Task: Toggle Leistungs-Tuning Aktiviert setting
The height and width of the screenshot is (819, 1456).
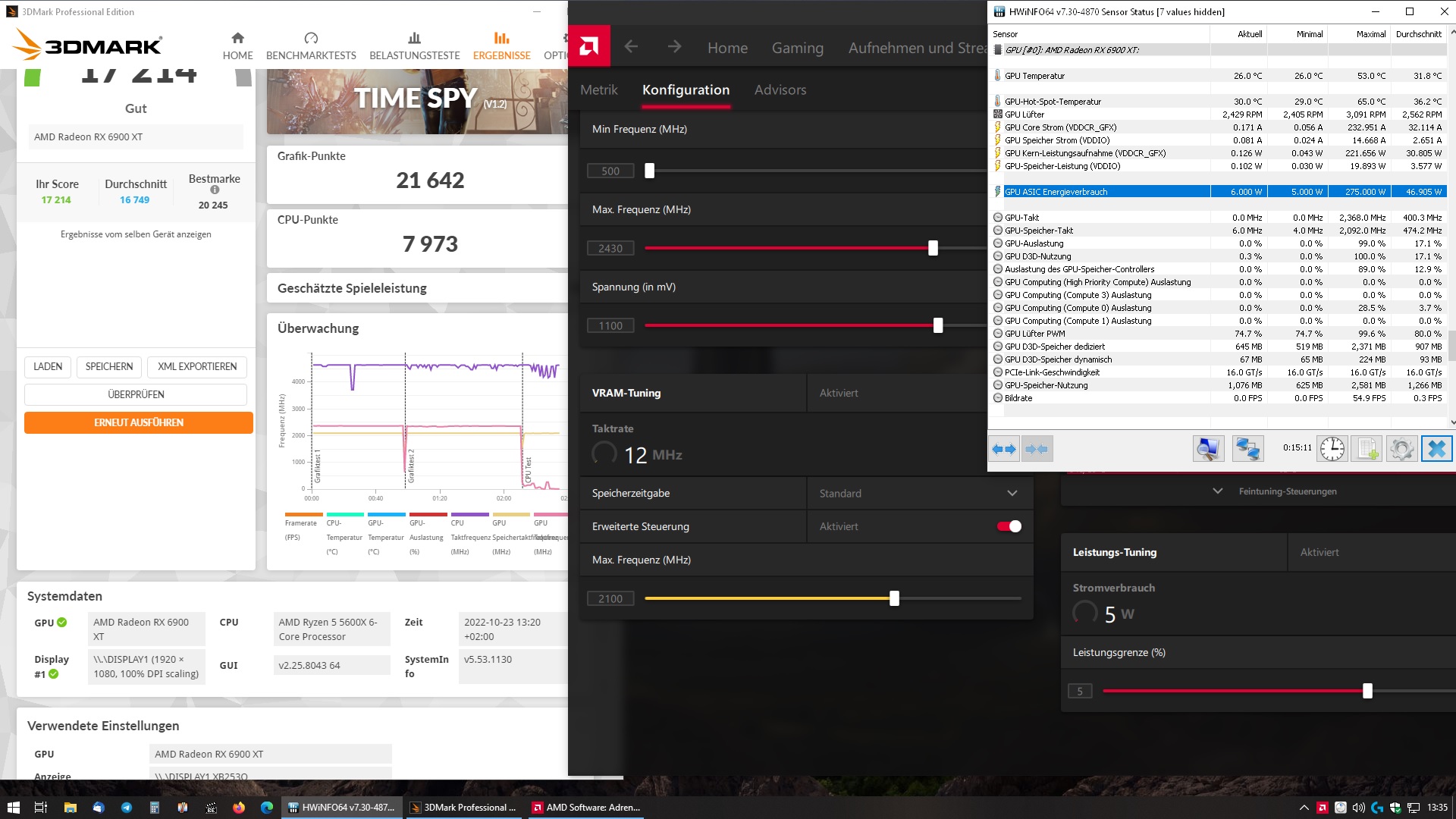Action: pyautogui.click(x=1319, y=552)
